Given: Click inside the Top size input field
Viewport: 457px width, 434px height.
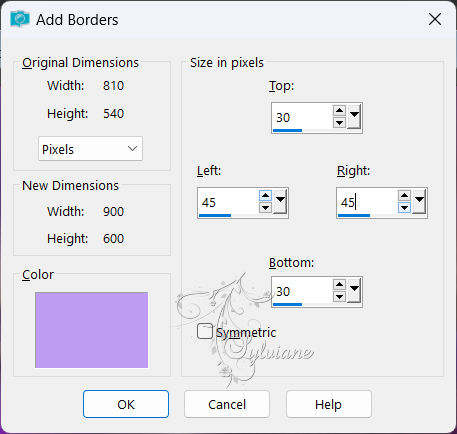Looking at the screenshot, I should [302, 117].
